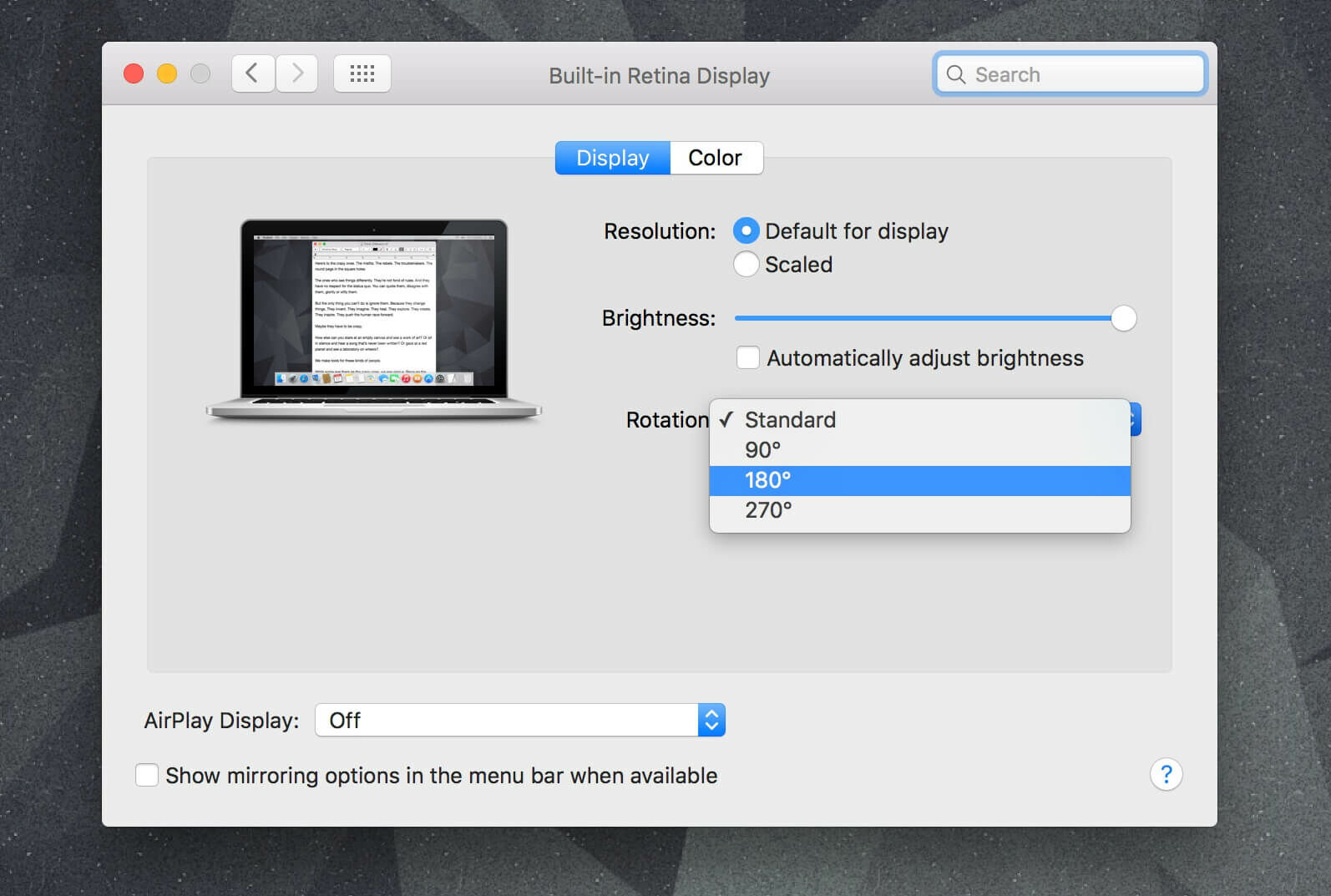Choose 90° rotation option
The height and width of the screenshot is (896, 1331).
point(920,450)
